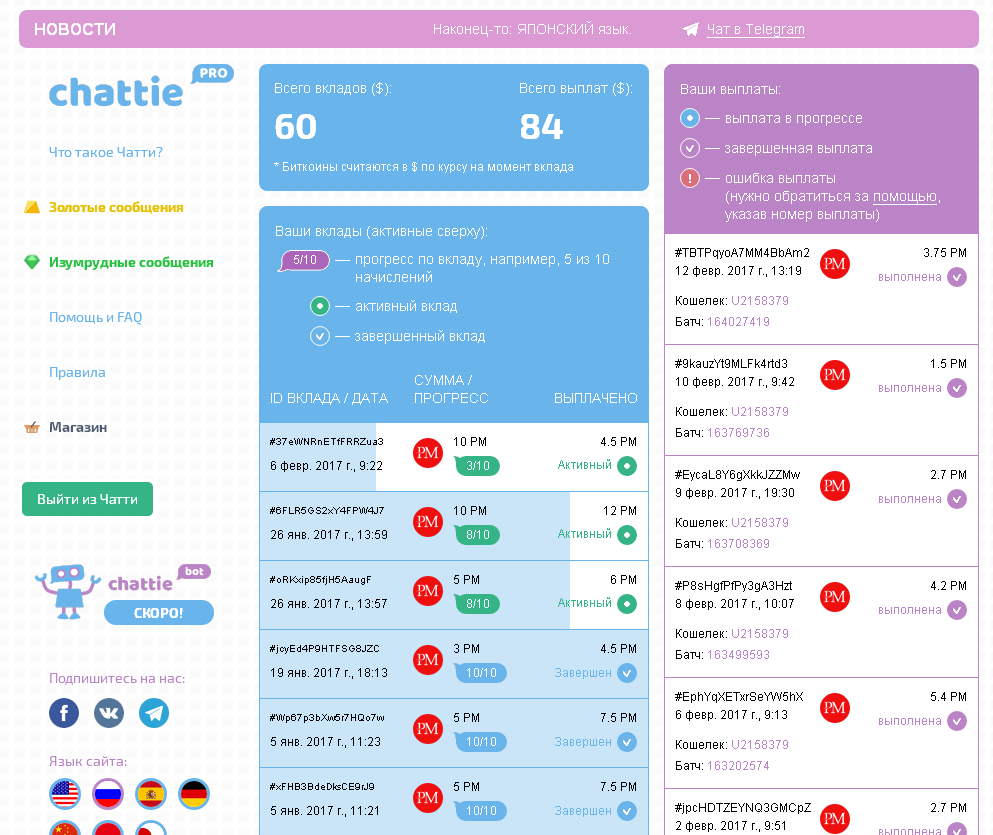The image size is (993, 835).
Task: Open Золотые сообщения menu item
Action: click(x=116, y=207)
